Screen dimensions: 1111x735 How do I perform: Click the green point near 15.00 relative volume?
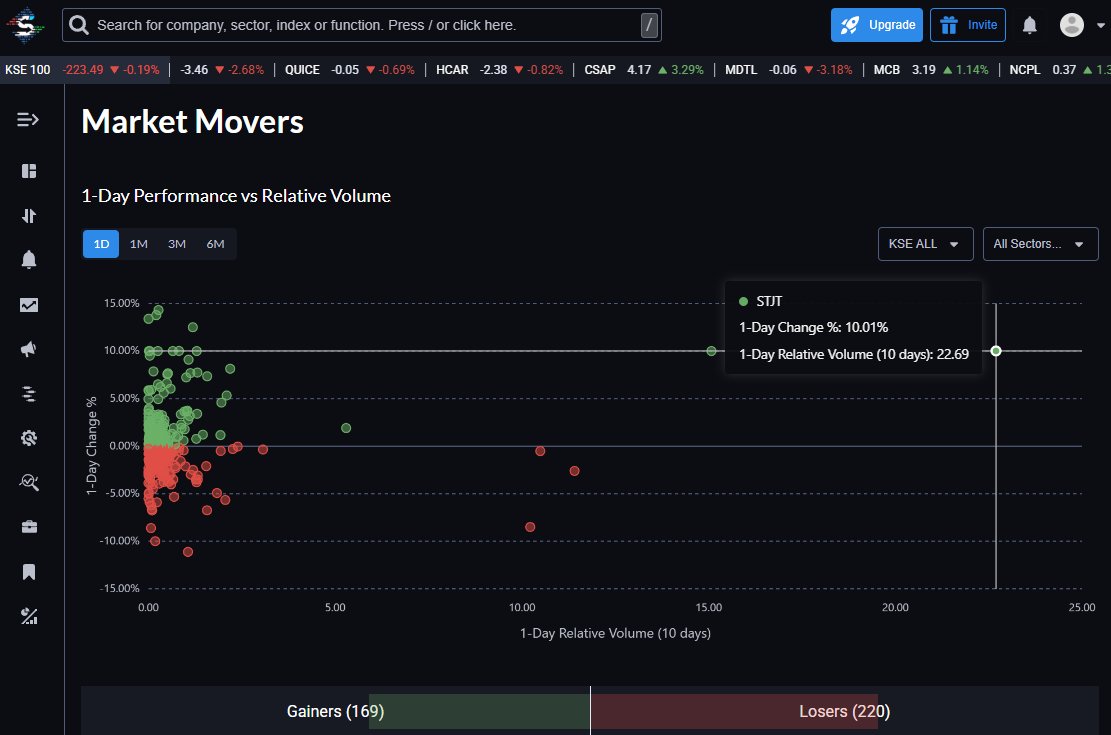711,351
